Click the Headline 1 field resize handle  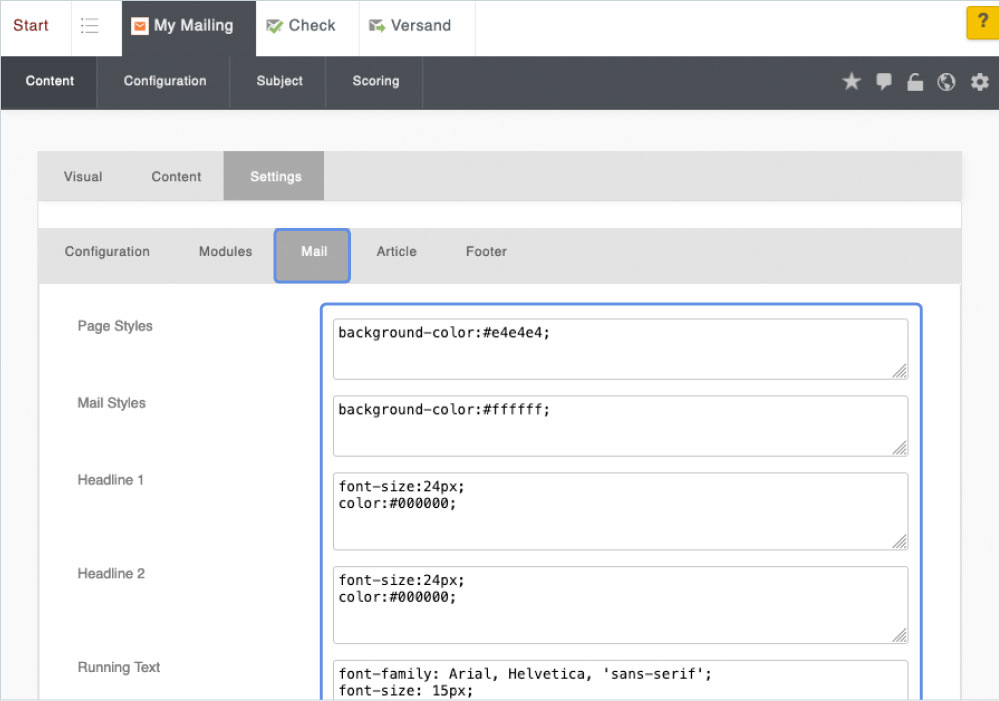(900, 542)
